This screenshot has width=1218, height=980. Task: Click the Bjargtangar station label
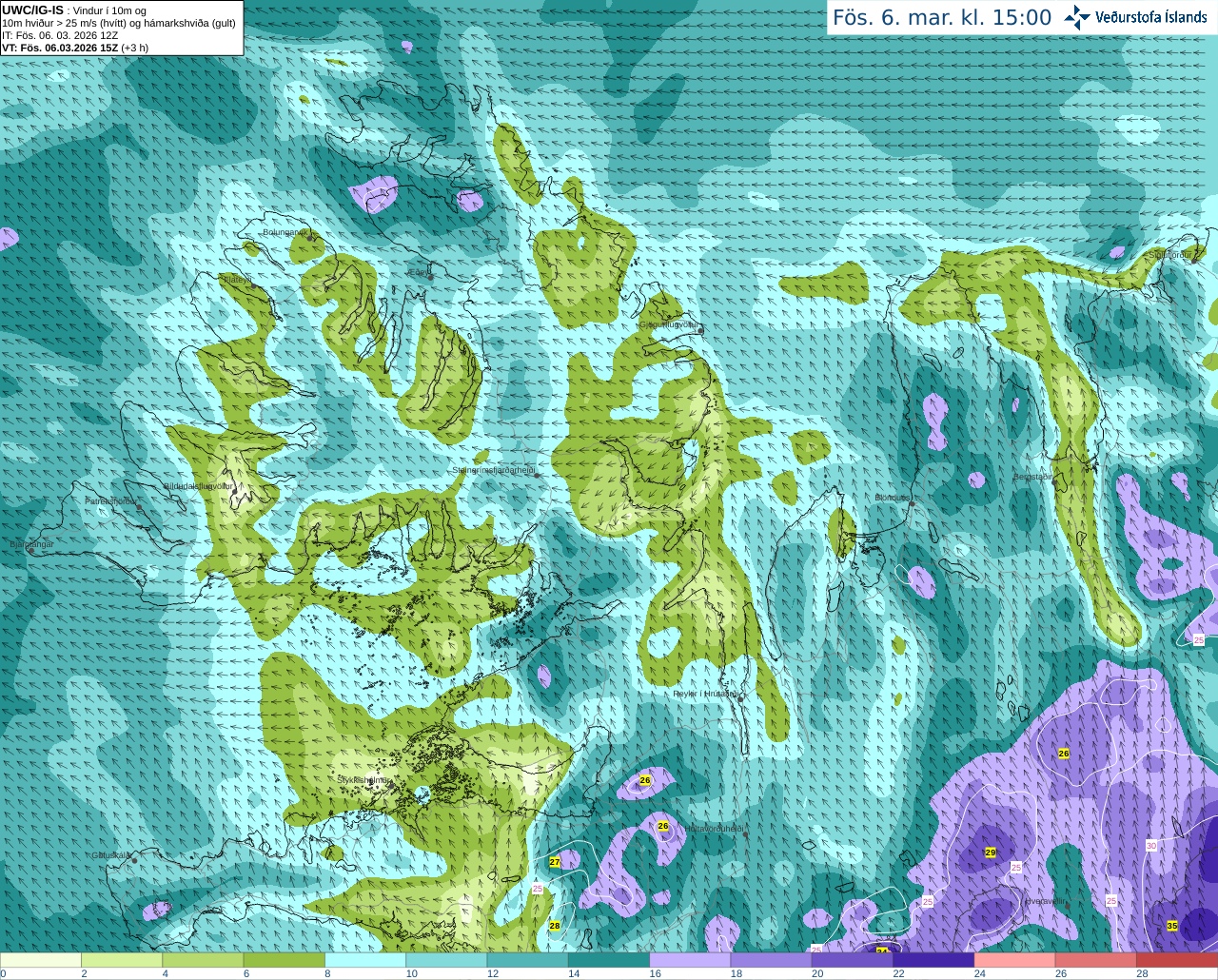pyautogui.click(x=32, y=544)
